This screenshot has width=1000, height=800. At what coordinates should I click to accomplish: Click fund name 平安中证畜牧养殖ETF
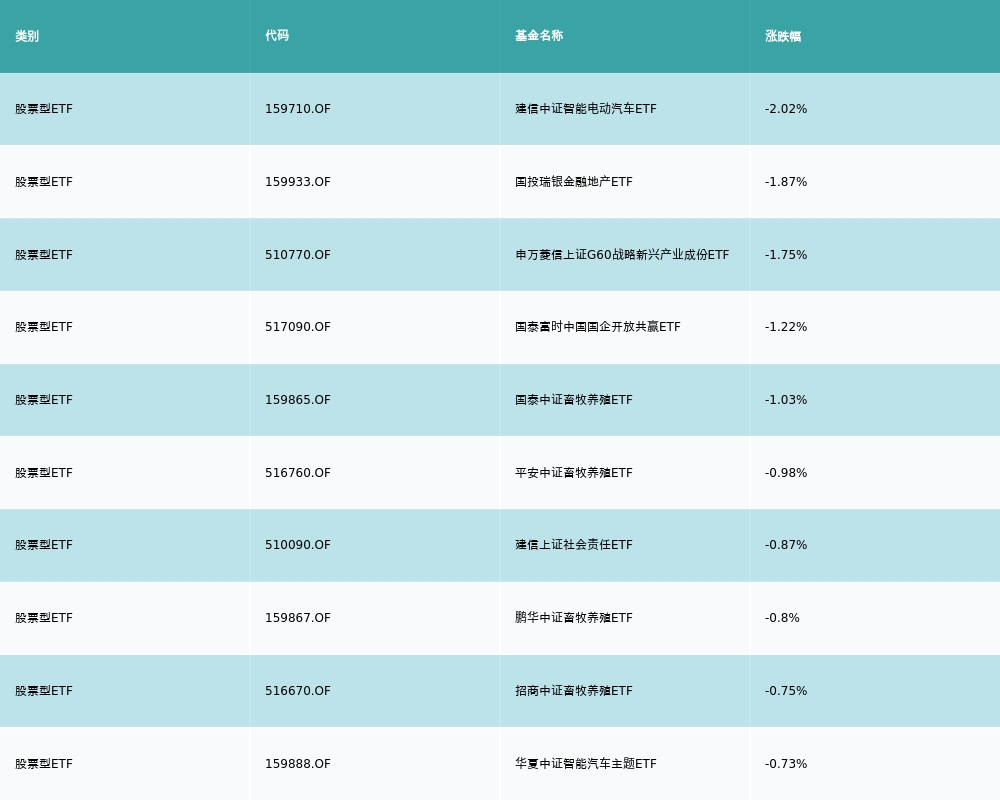click(x=574, y=473)
